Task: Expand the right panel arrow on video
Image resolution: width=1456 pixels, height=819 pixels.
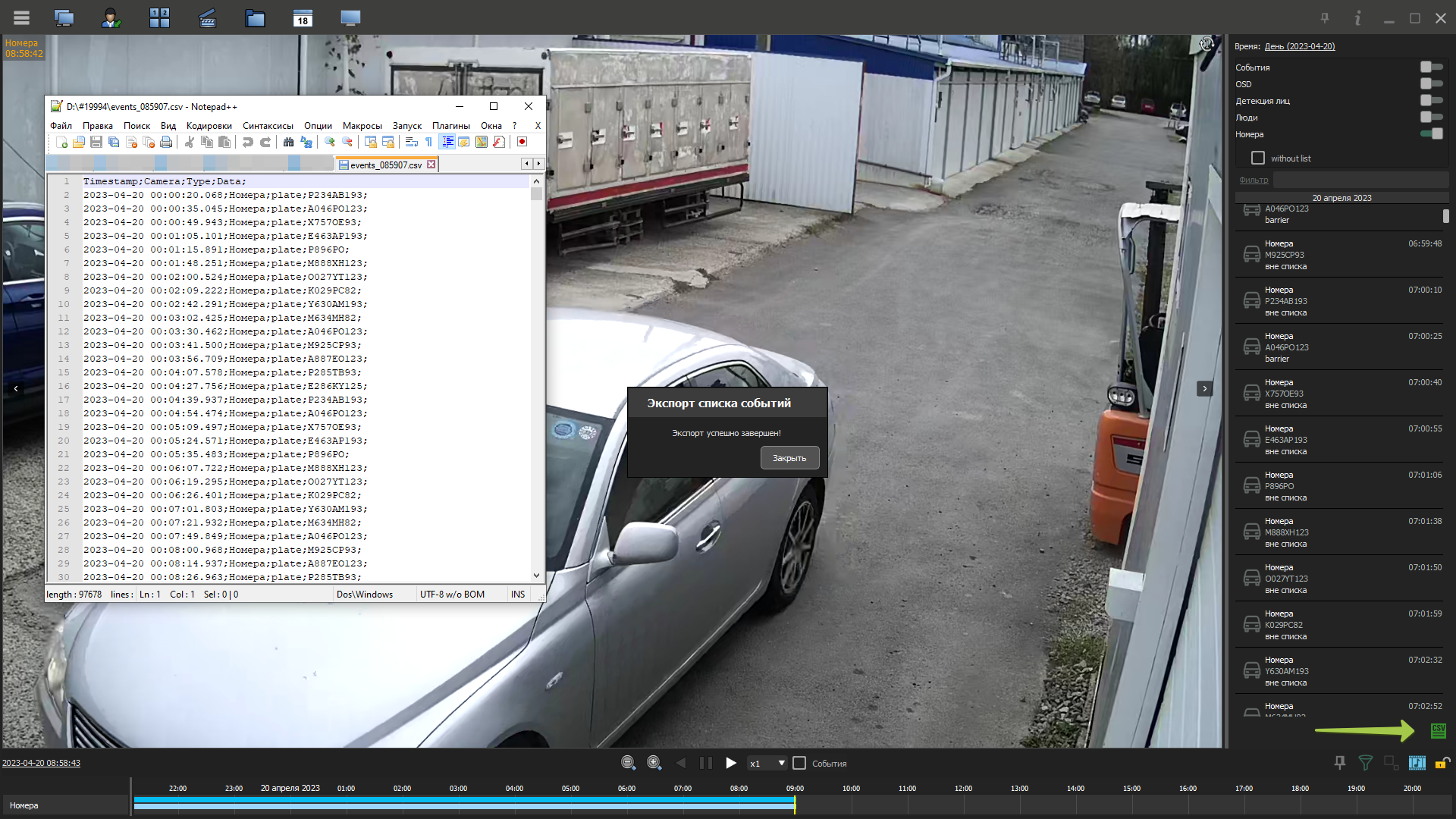Action: tap(1204, 388)
